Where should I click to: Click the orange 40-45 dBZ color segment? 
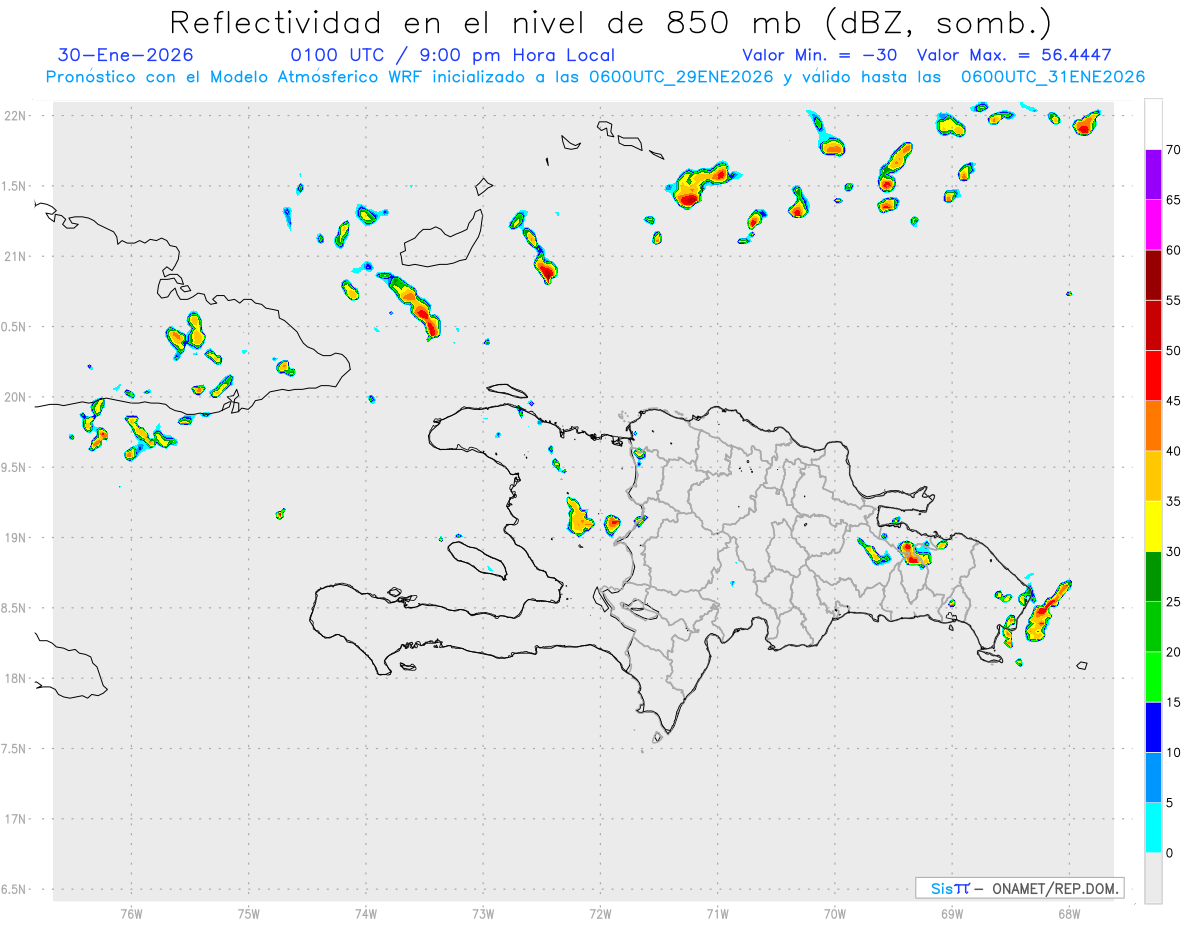point(1153,426)
